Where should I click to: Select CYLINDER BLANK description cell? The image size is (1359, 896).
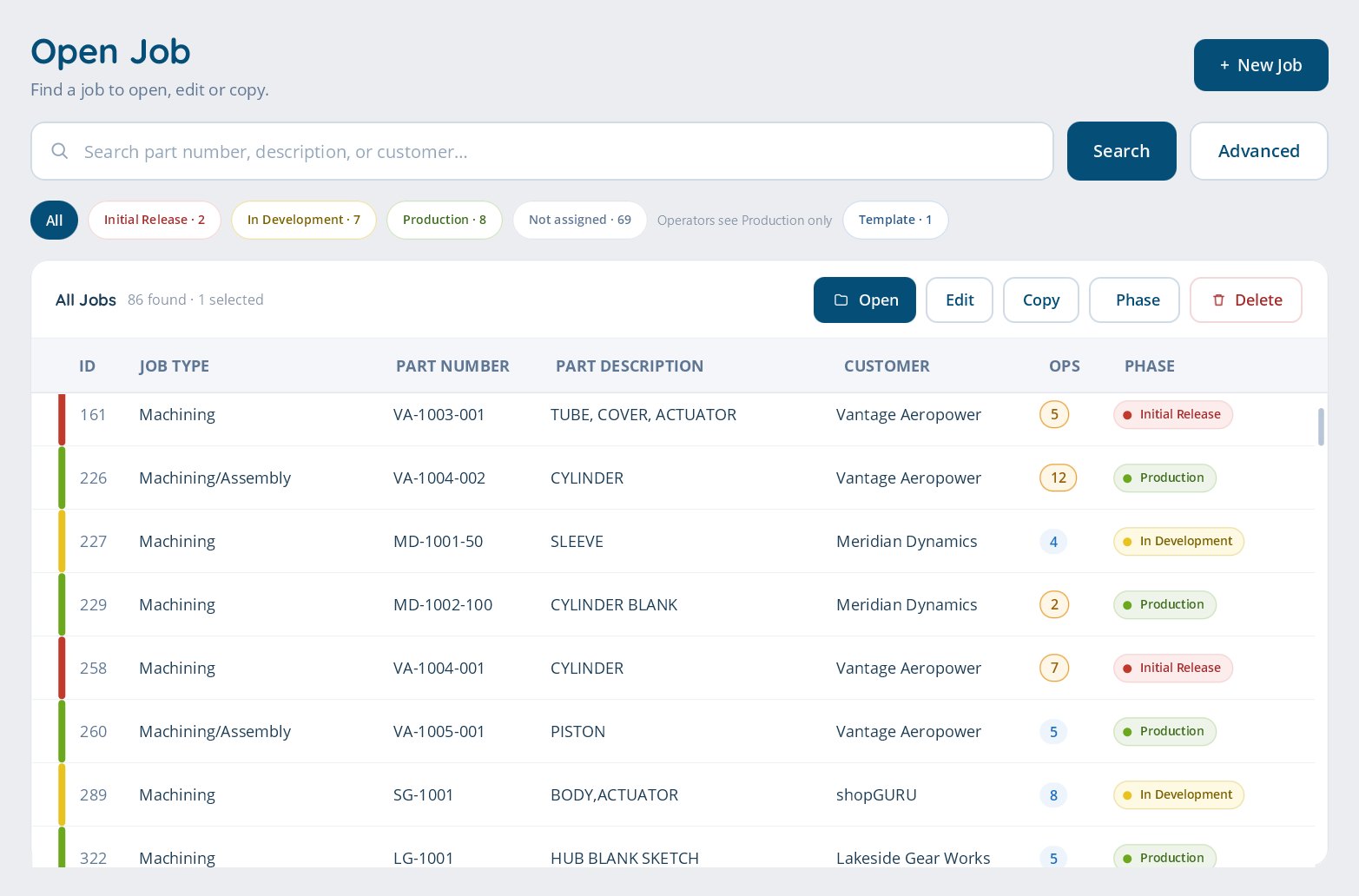tap(614, 605)
